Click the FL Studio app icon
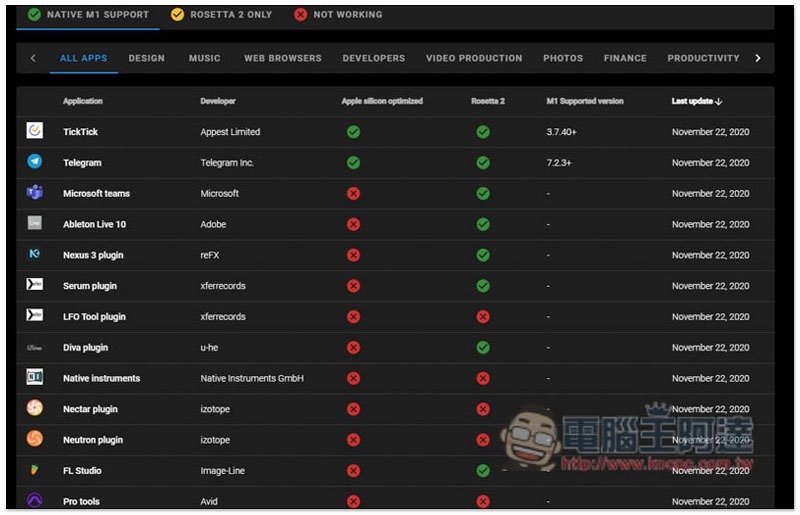The width and height of the screenshot is (800, 515). pos(35,470)
